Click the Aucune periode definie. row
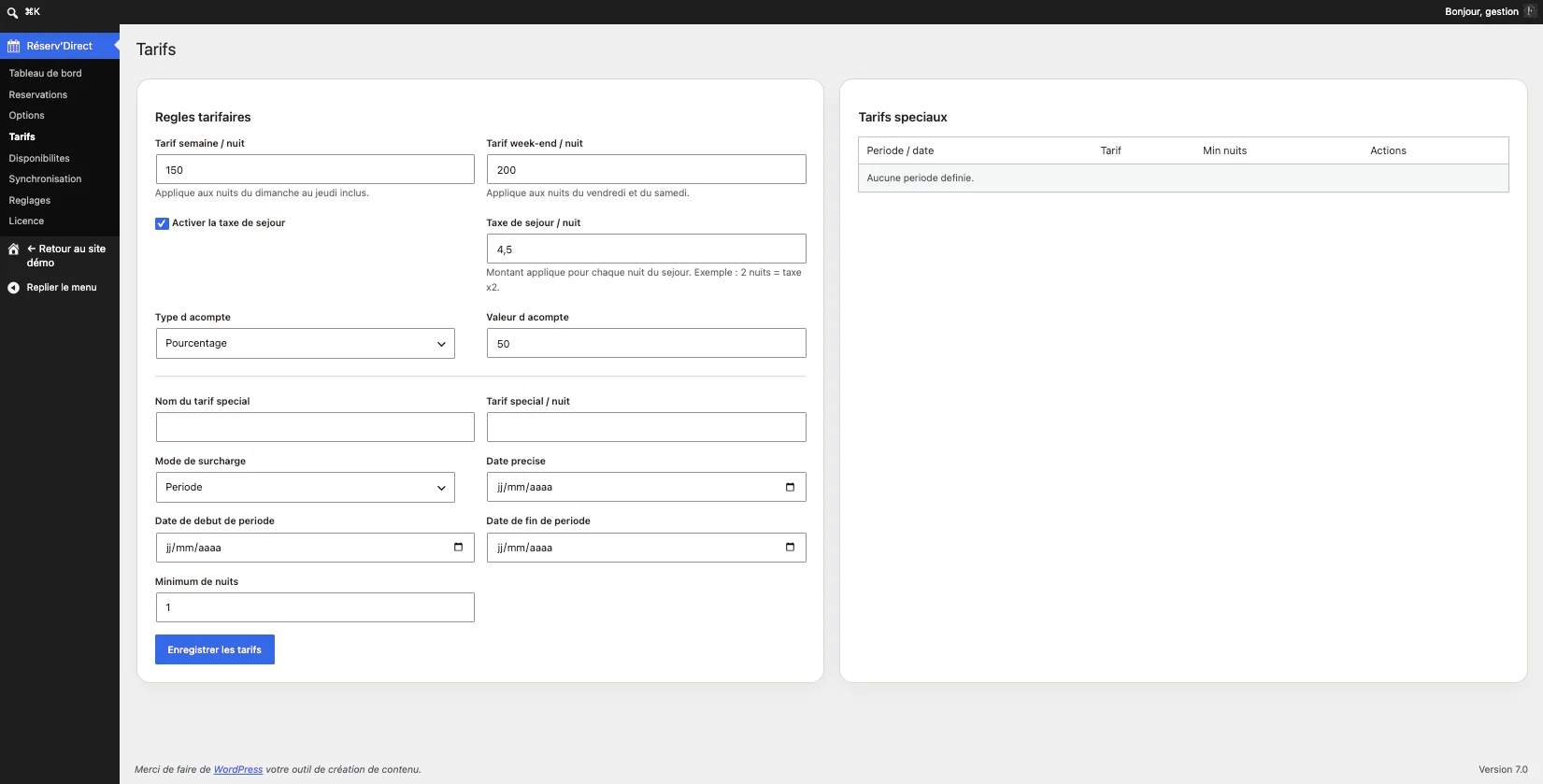The height and width of the screenshot is (784, 1543). pyautogui.click(x=1183, y=178)
